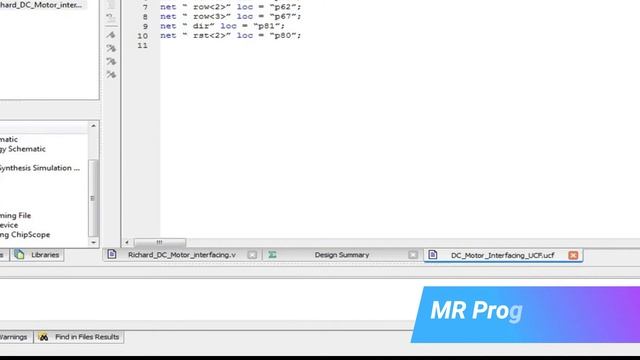Viewport: 640px width, 360px height.
Task: Open the Find in Files Results tab
Action: (x=79, y=337)
